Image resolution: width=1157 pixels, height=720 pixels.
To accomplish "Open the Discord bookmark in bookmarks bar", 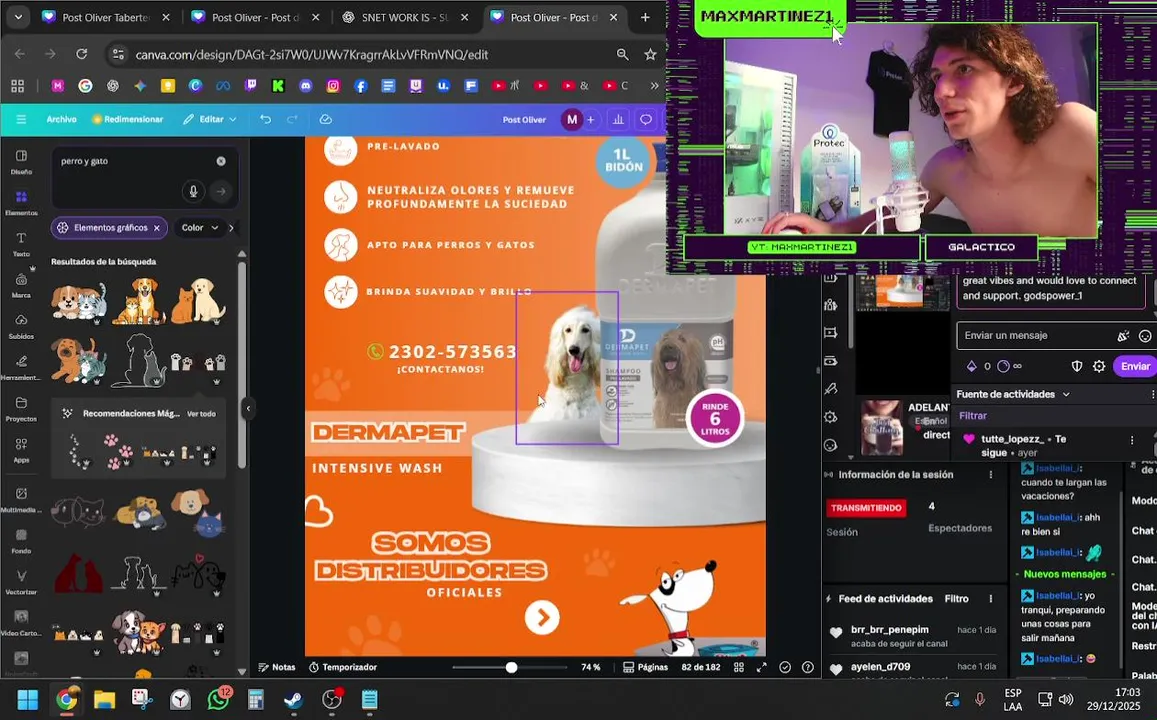I will 305,86.
